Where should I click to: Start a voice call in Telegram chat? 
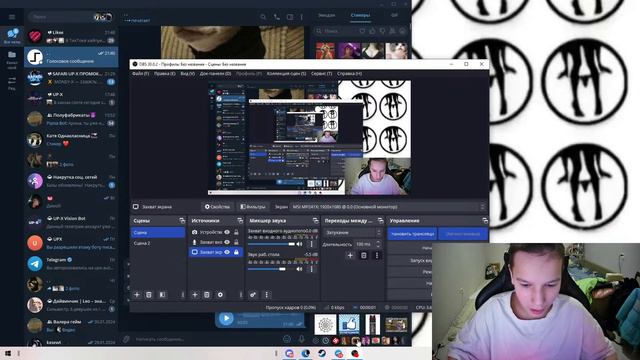click(x=277, y=17)
